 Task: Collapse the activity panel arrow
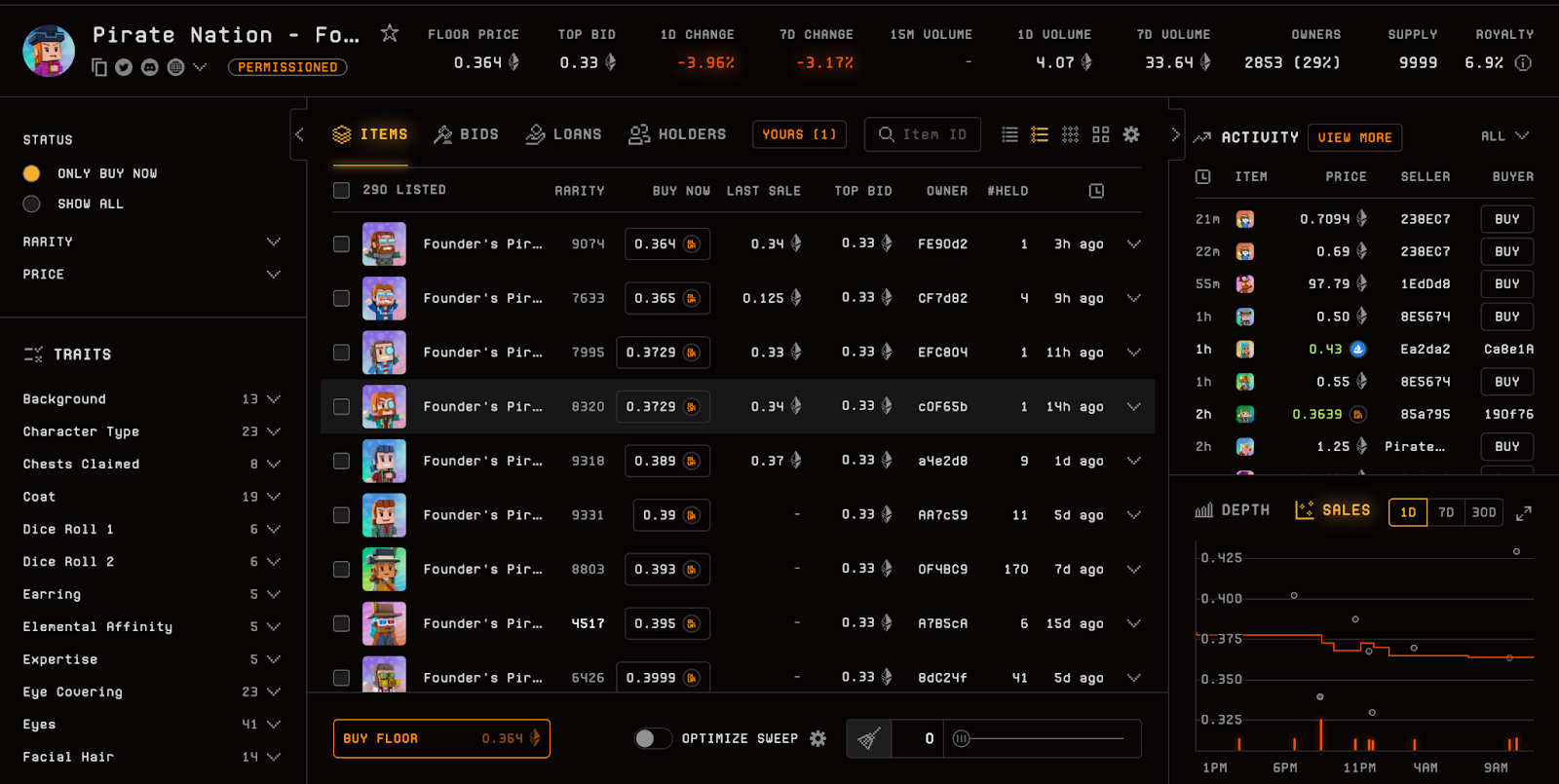click(x=1175, y=134)
